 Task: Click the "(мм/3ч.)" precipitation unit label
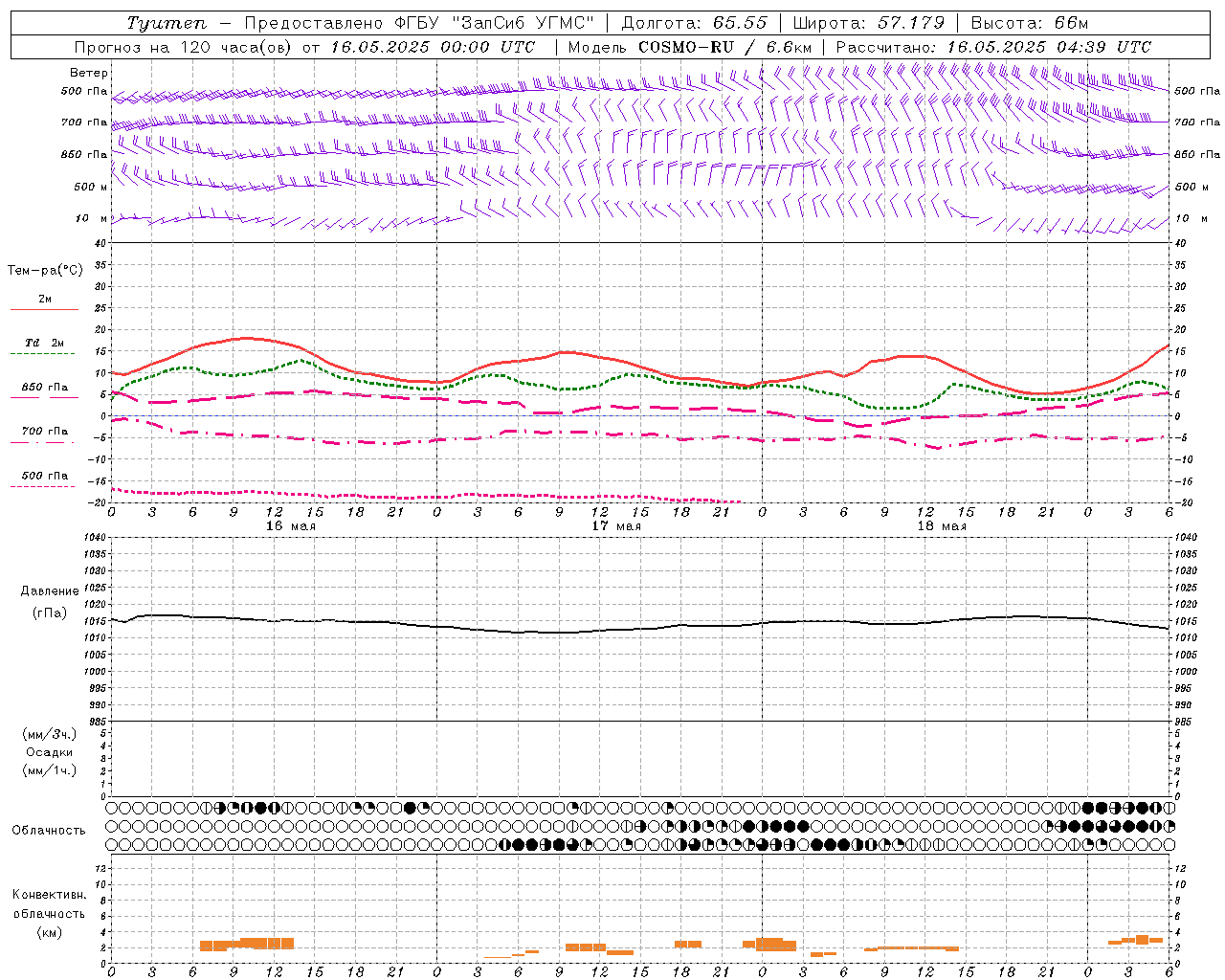pyautogui.click(x=50, y=734)
